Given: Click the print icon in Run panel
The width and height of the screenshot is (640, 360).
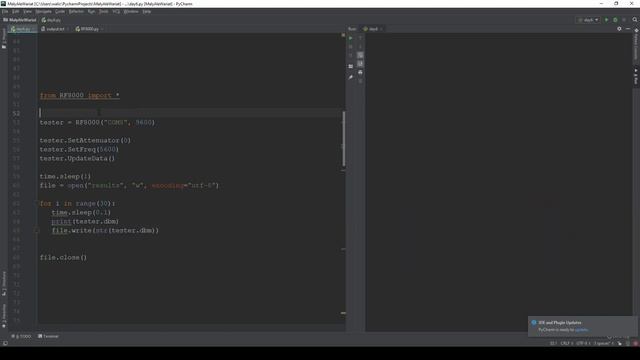Looking at the screenshot, I should (360, 72).
